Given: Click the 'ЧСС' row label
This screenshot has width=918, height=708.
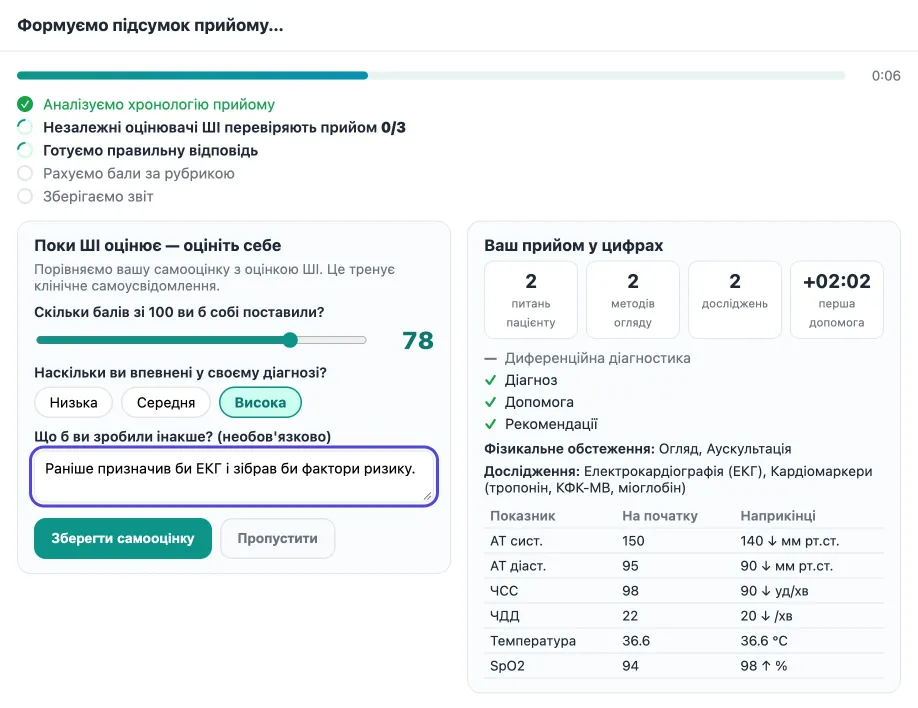Looking at the screenshot, I should coord(504,591).
